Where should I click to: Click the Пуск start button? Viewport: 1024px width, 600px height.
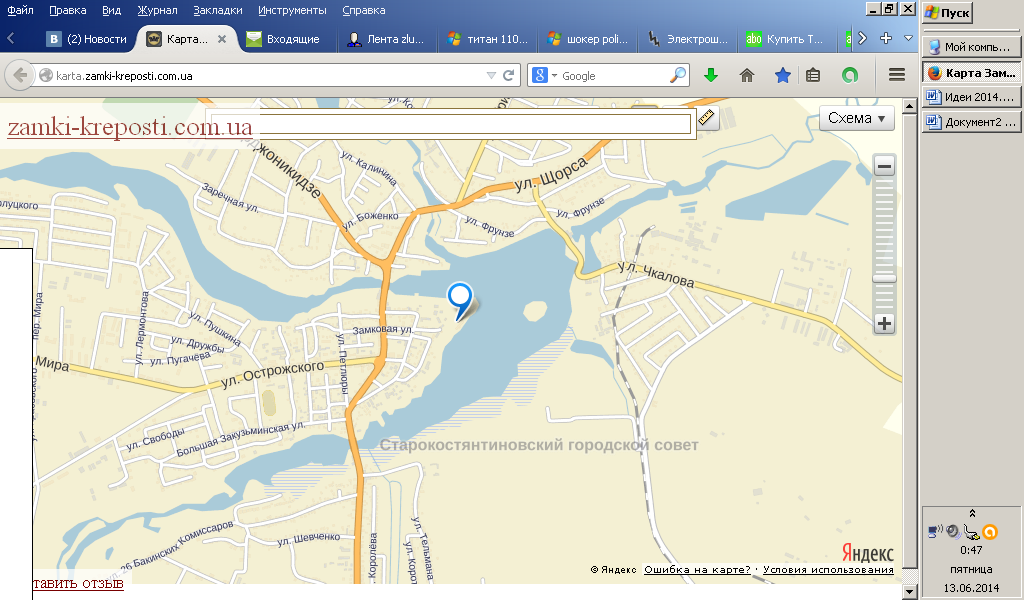pyautogui.click(x=948, y=13)
